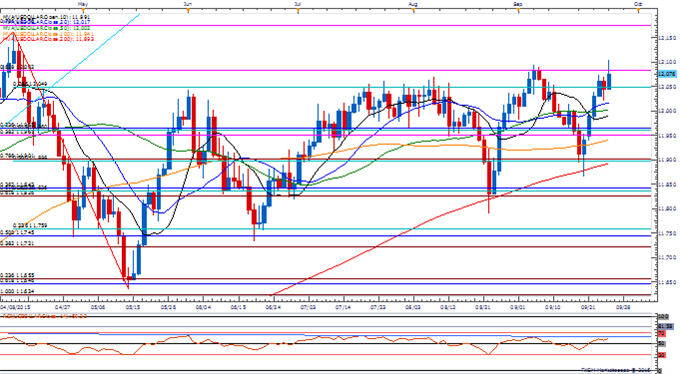Select the 11,950 price axis label

667,135
